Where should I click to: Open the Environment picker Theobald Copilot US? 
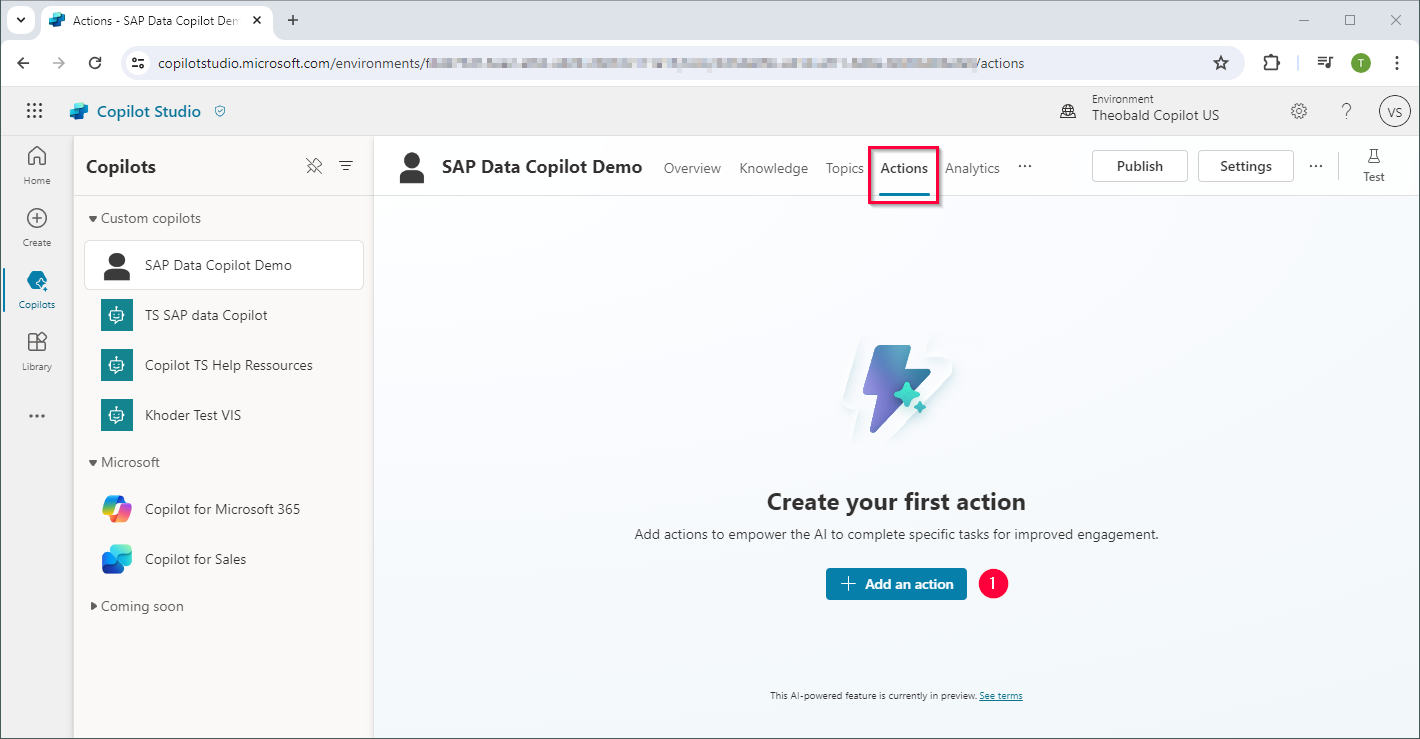pyautogui.click(x=1155, y=108)
